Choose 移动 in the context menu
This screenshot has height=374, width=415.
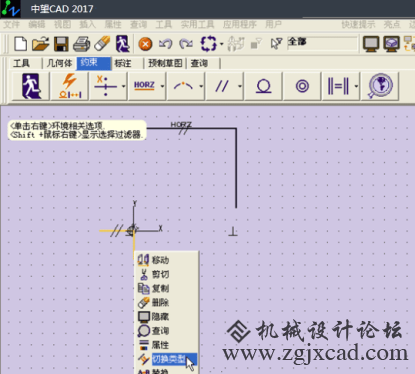pos(167,260)
